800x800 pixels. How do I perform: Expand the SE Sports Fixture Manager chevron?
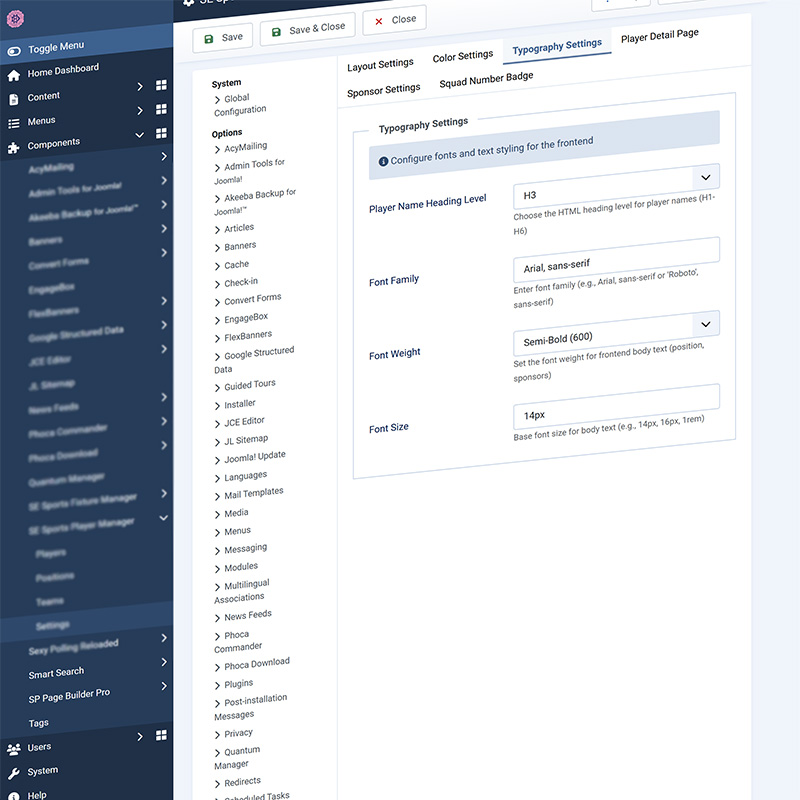click(x=166, y=494)
